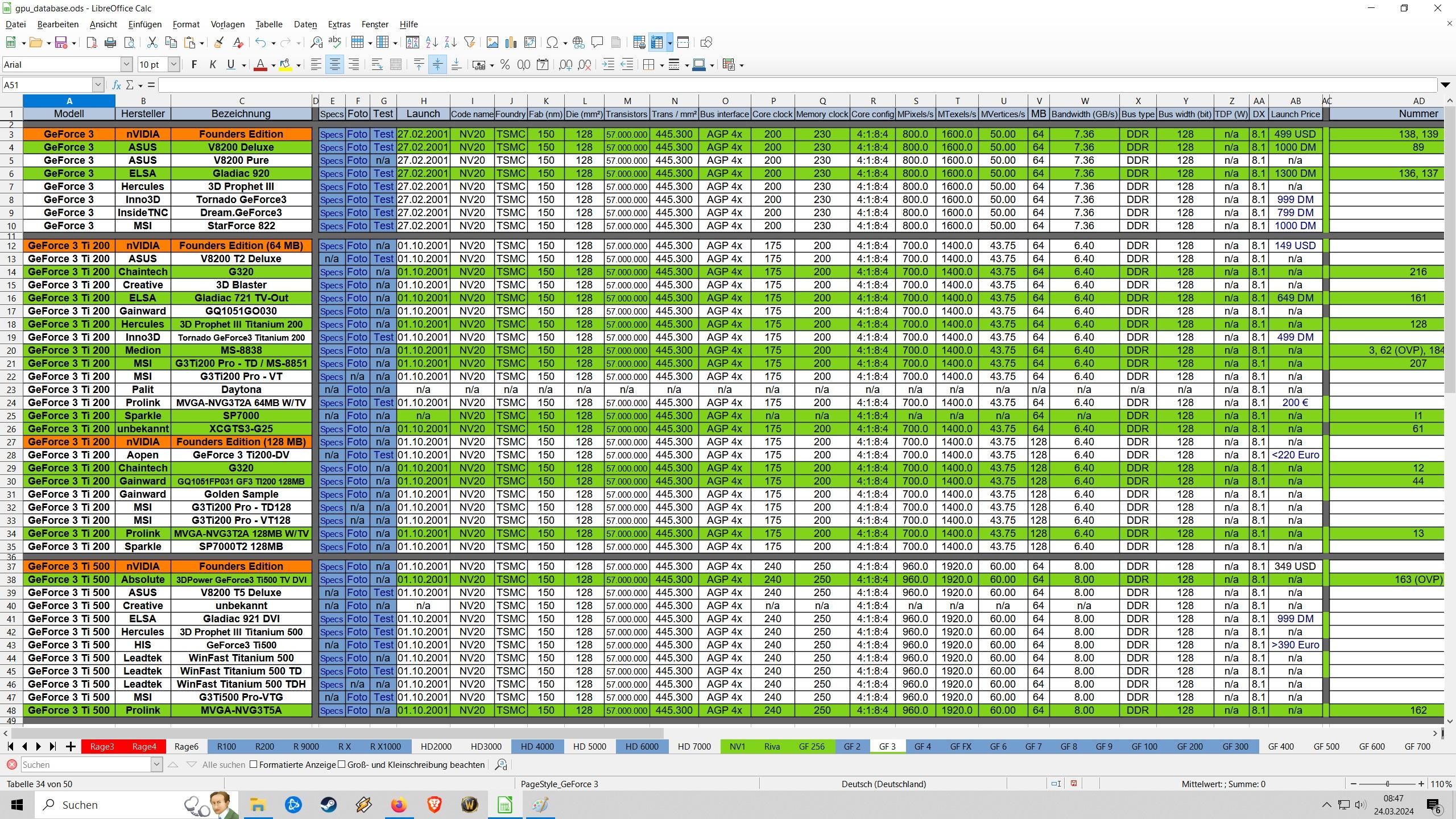Toggle center horizontally alignment
Screen dimensions: 1456x819
335,65
